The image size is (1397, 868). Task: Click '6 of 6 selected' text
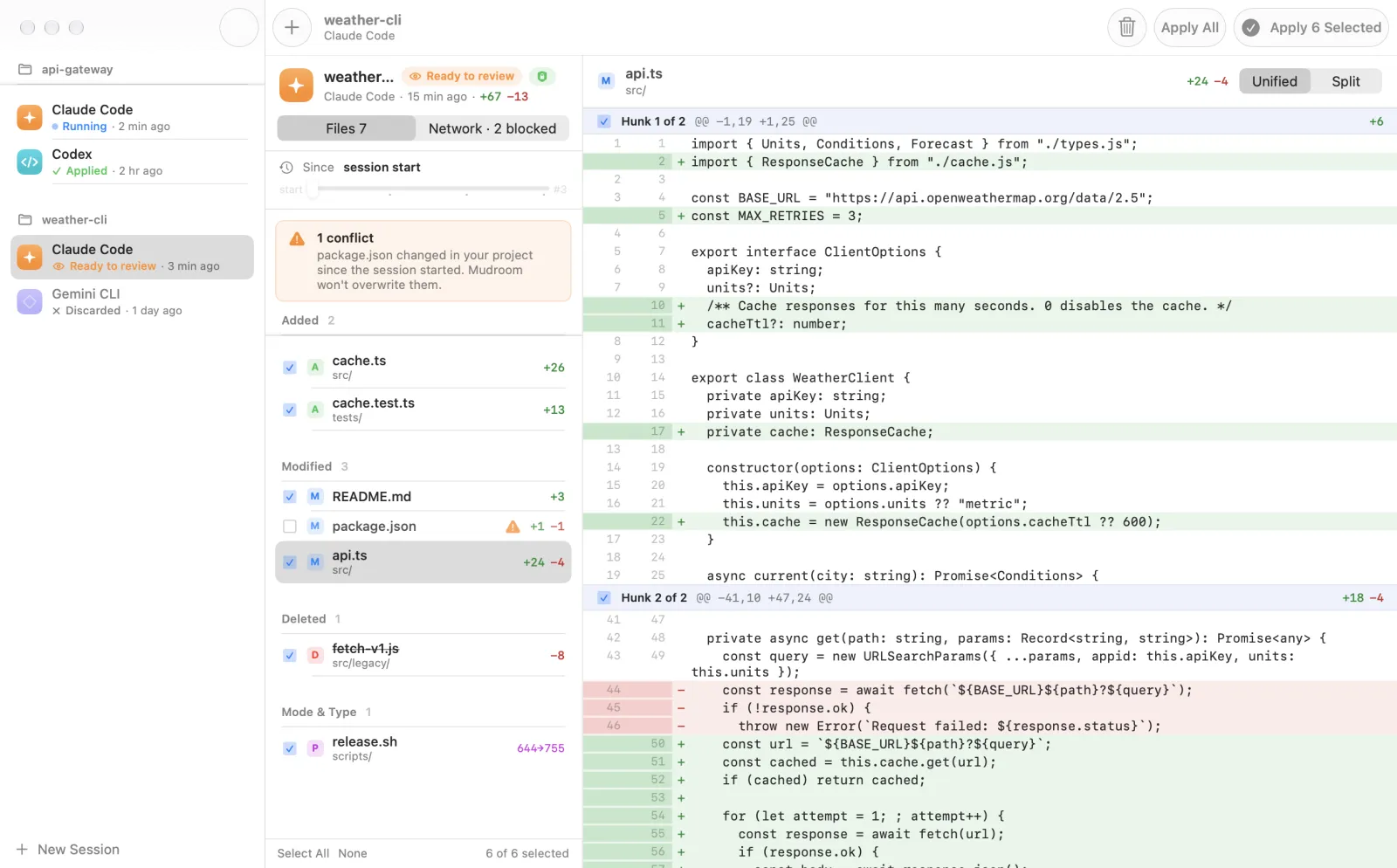click(x=527, y=853)
